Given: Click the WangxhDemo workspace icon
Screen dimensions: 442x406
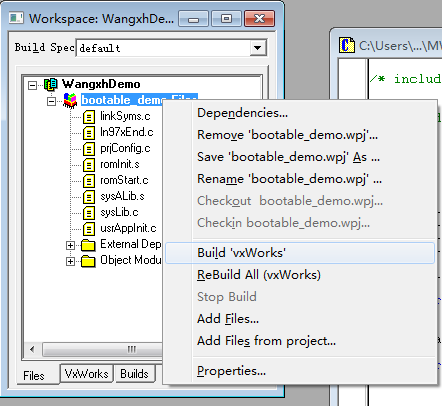Looking at the screenshot, I should pyautogui.click(x=51, y=85).
